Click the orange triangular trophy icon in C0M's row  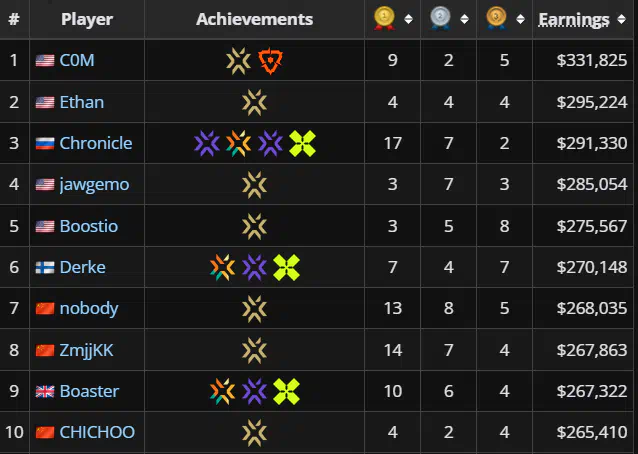[271, 61]
